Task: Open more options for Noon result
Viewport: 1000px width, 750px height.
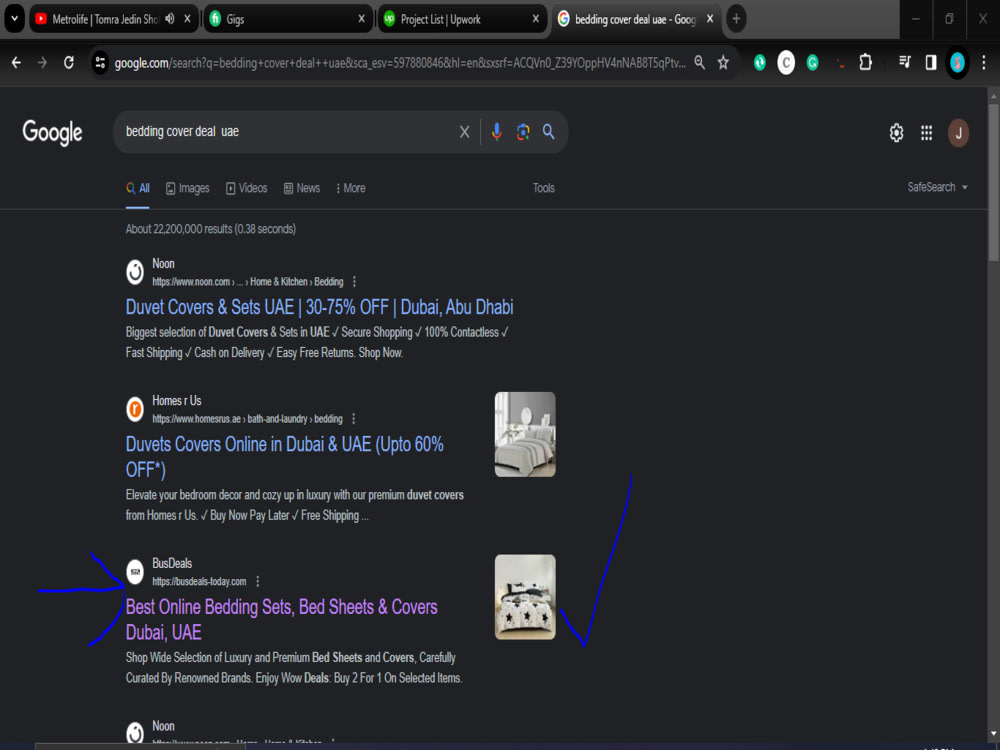Action: click(355, 282)
